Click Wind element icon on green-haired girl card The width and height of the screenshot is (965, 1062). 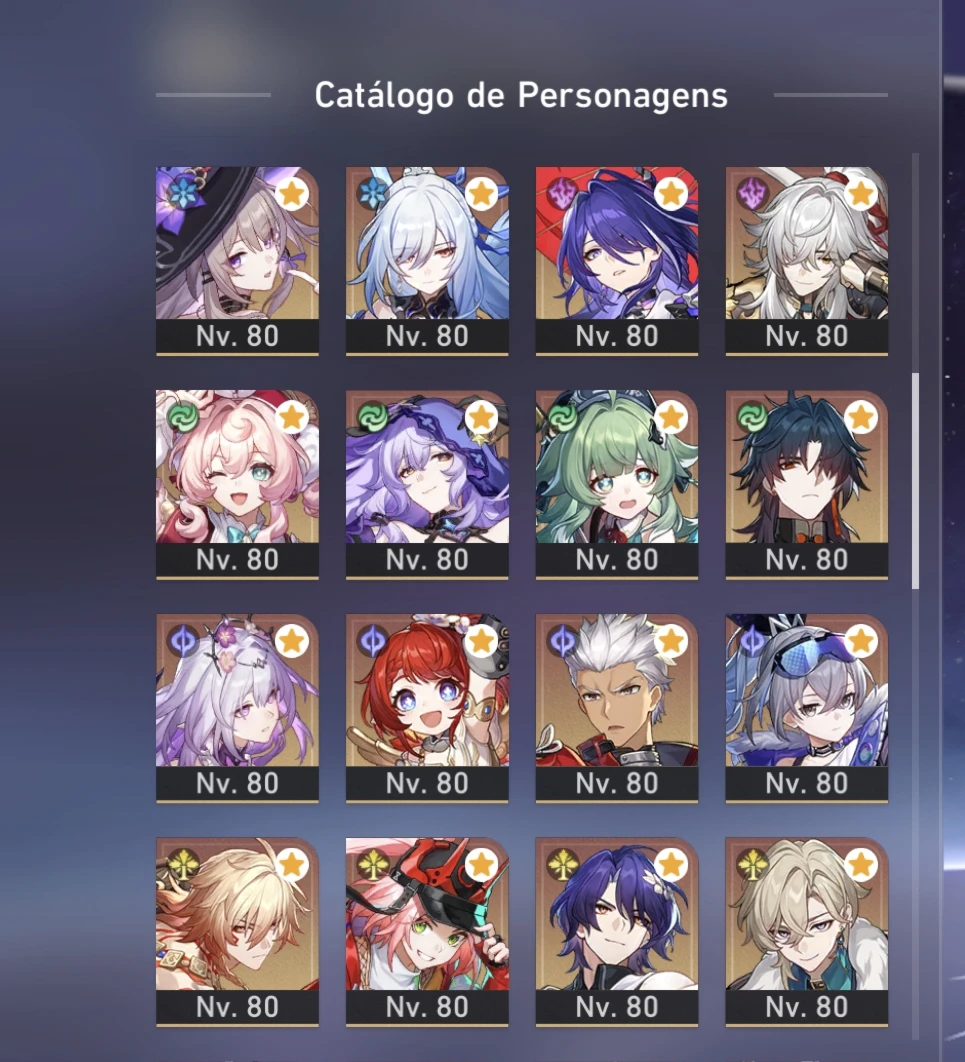562,418
